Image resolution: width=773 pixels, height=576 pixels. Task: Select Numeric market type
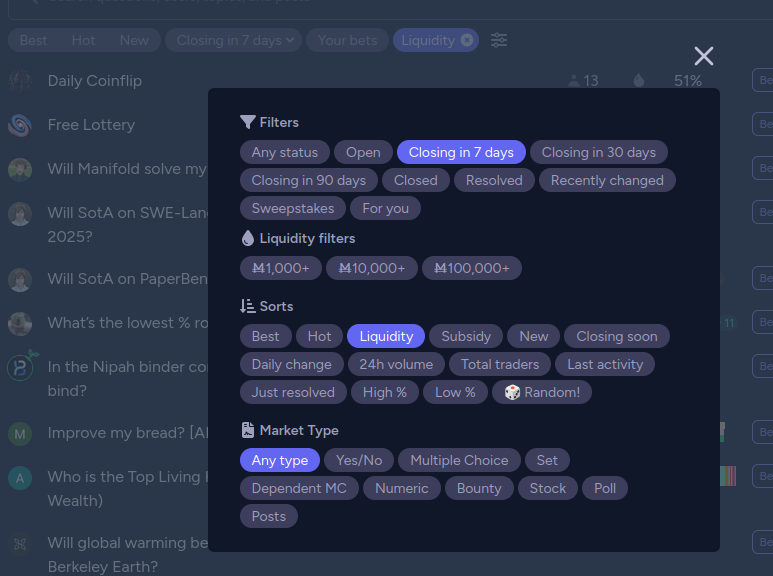[x=401, y=489]
